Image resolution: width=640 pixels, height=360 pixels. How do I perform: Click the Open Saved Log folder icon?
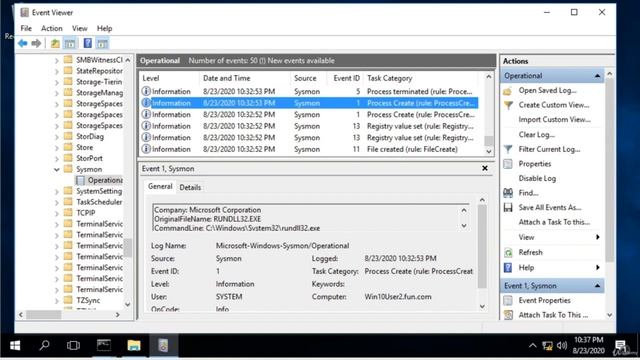508,91
